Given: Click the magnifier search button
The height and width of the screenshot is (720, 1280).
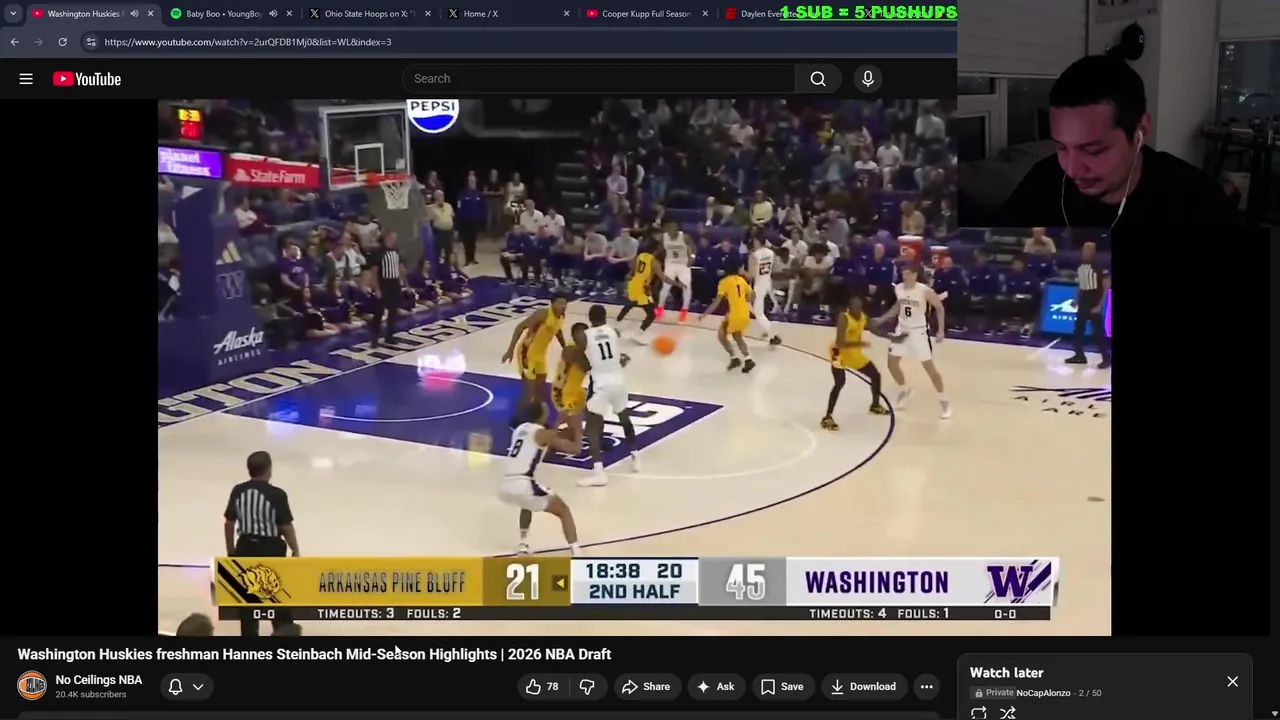Looking at the screenshot, I should [818, 79].
